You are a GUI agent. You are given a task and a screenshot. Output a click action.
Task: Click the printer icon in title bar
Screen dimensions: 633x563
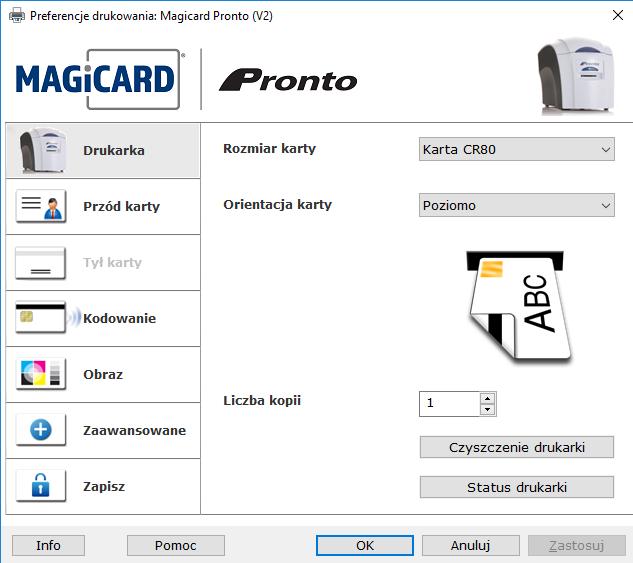17,16
